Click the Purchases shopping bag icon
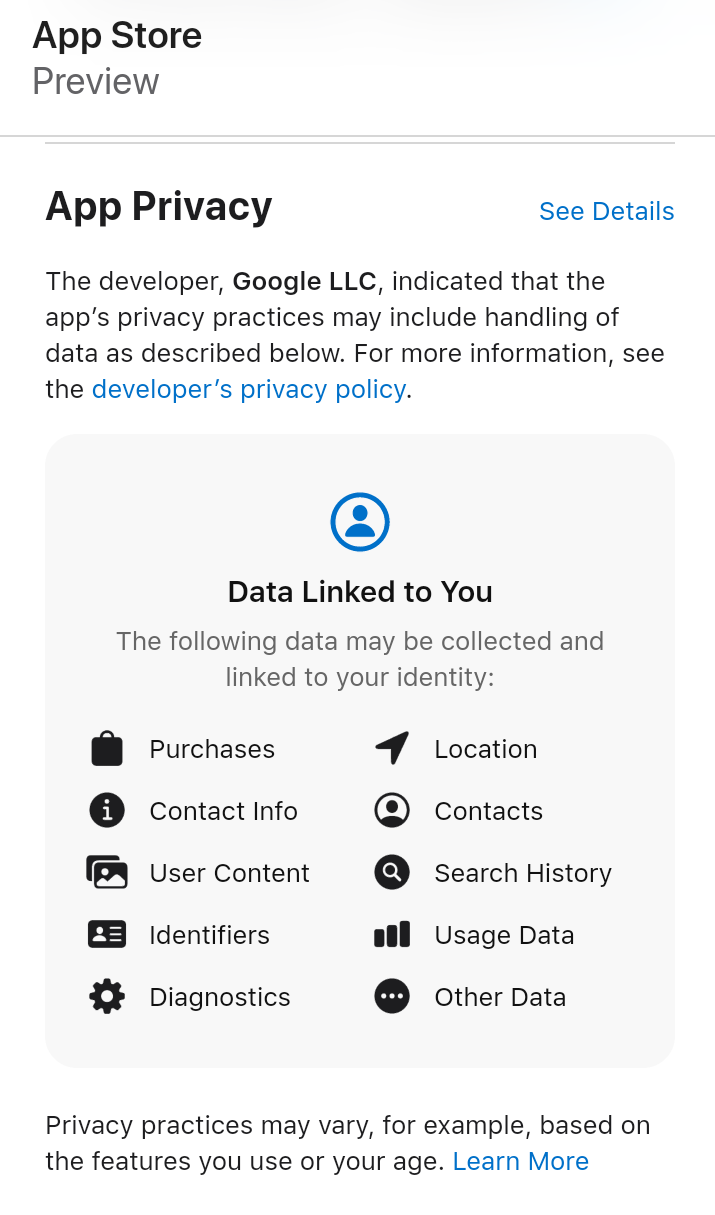Screen dimensions: 715x1215 pyautogui.click(x=107, y=749)
